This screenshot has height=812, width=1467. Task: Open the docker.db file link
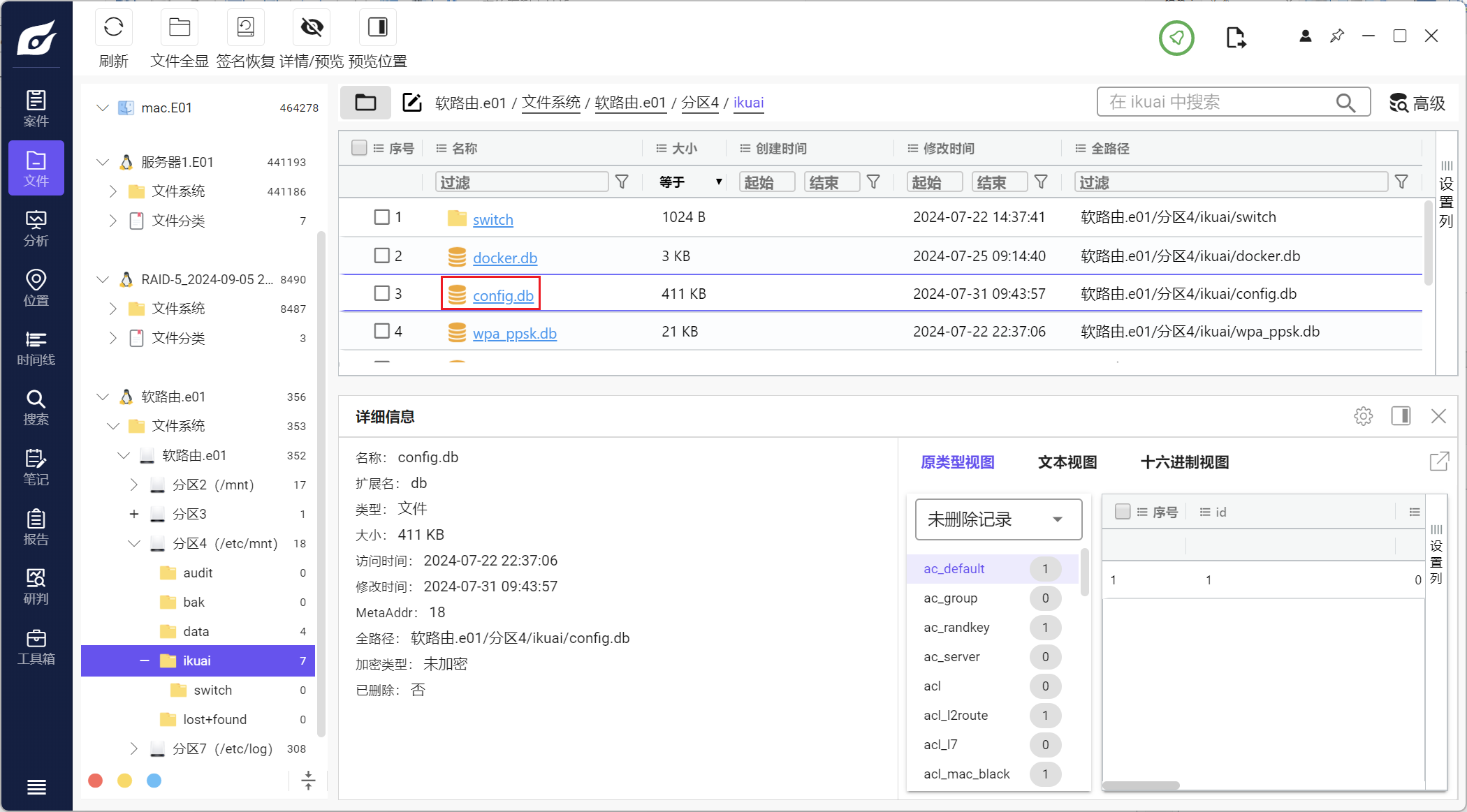point(505,258)
